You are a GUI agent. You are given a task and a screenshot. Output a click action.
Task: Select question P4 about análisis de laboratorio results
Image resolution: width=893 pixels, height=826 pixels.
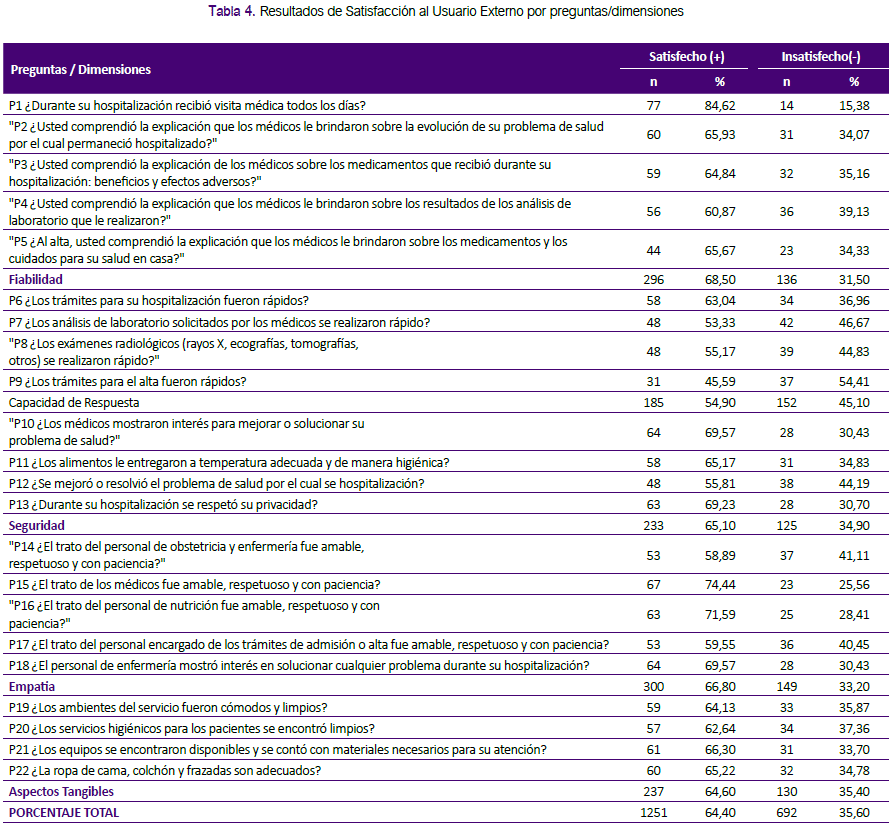tap(290, 212)
